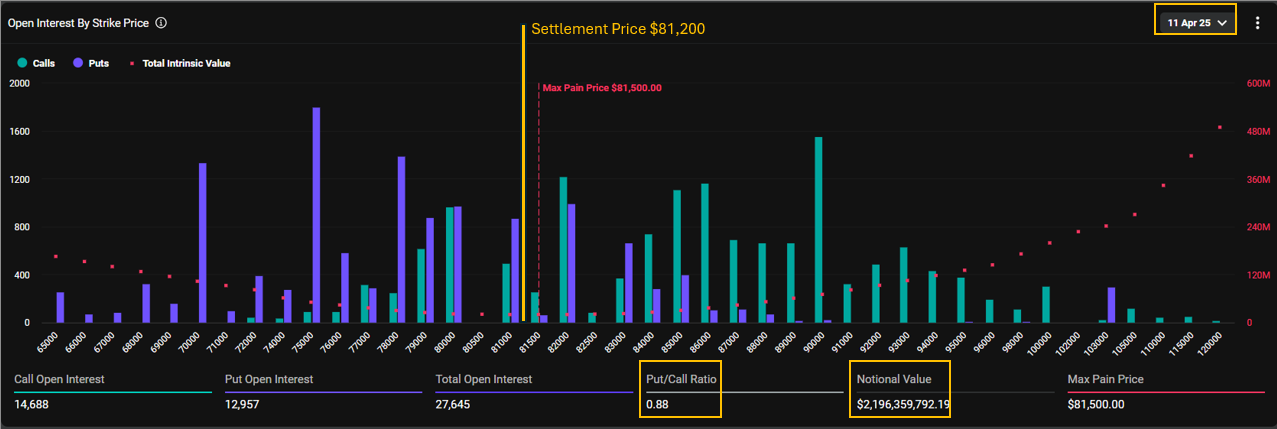1277x429 pixels.
Task: Open the three-dot chart options menu
Action: pos(1257,22)
